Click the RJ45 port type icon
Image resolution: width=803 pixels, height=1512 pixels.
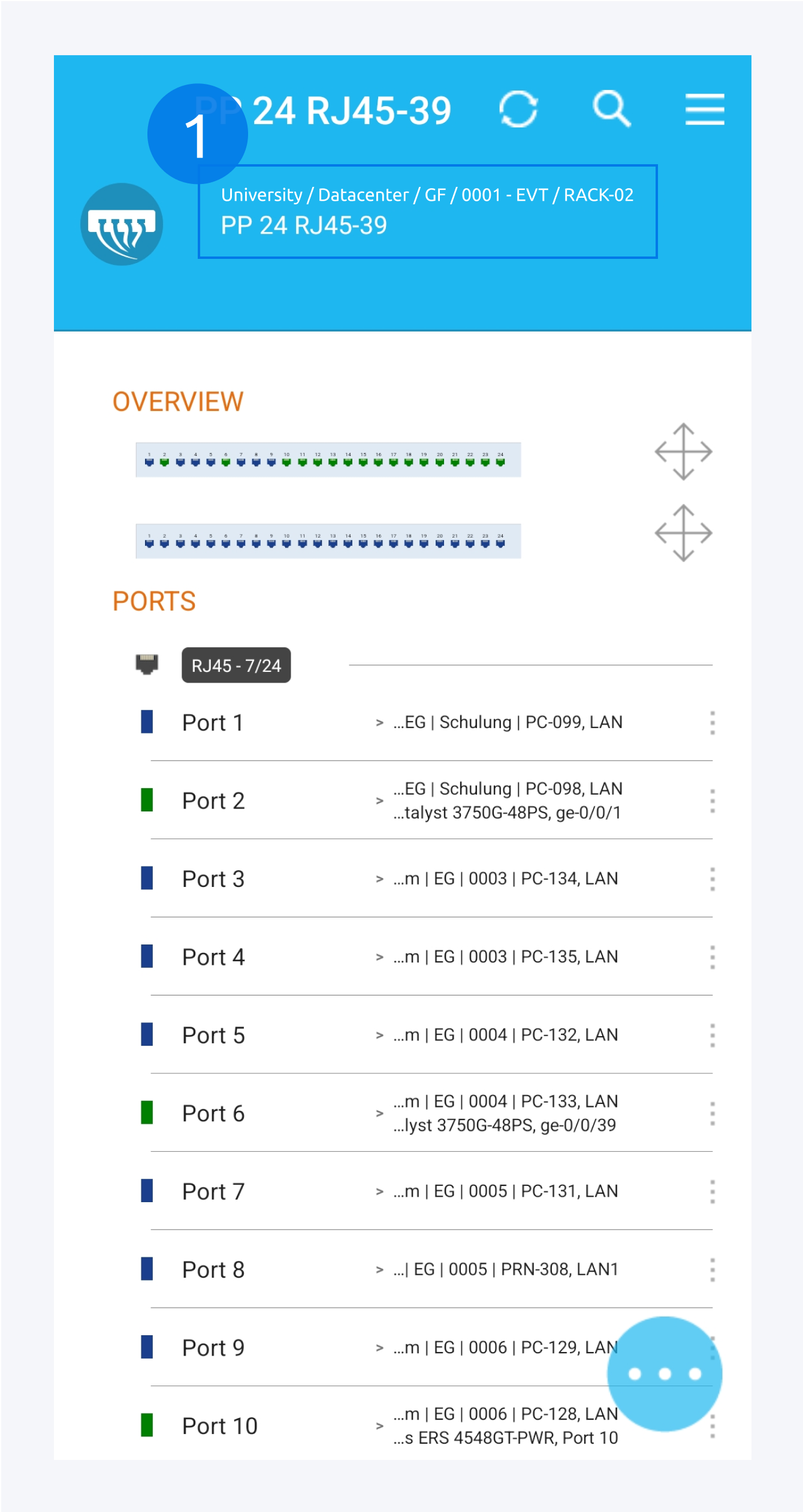(x=147, y=664)
